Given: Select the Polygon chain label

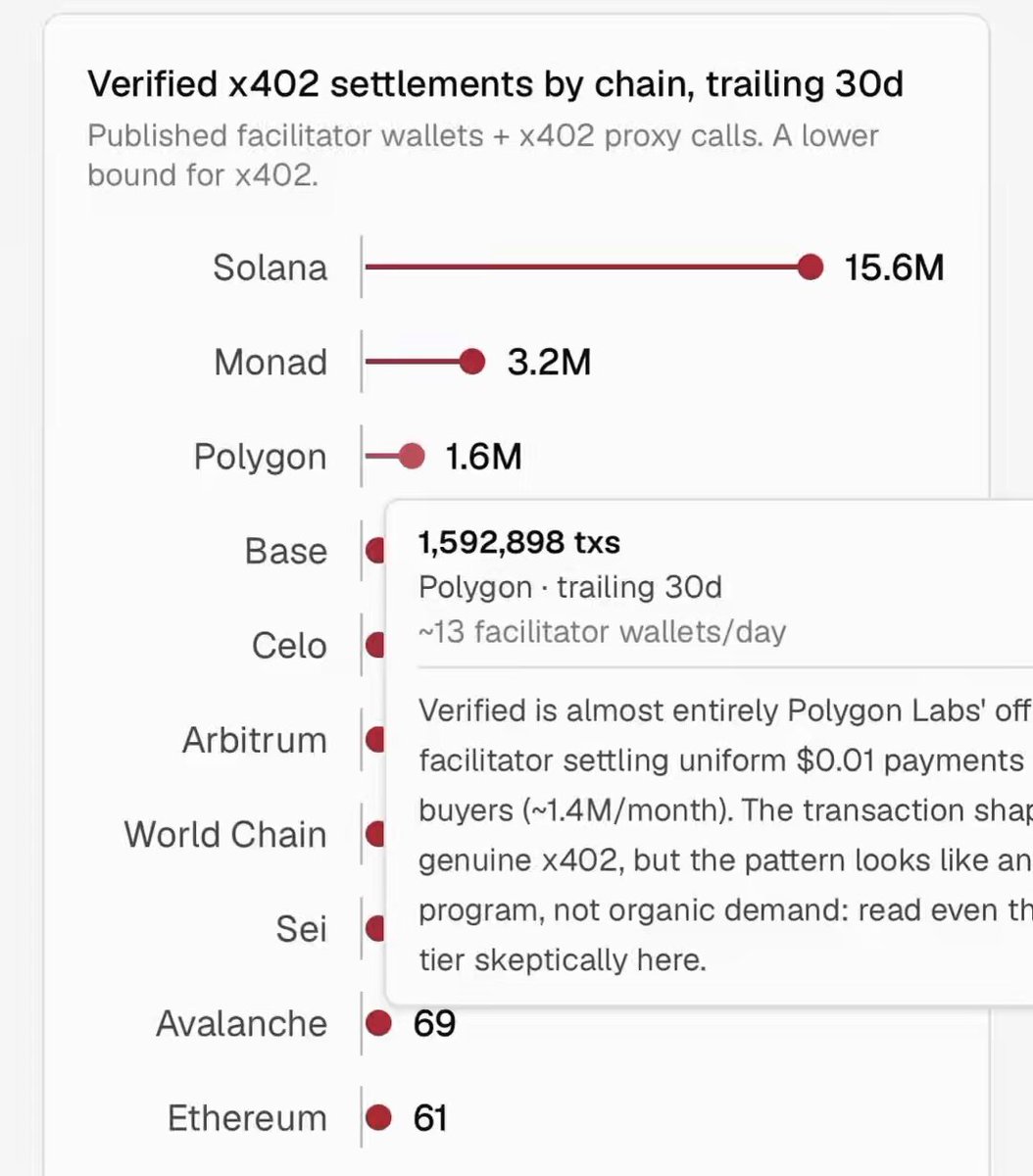Looking at the screenshot, I should (260, 458).
